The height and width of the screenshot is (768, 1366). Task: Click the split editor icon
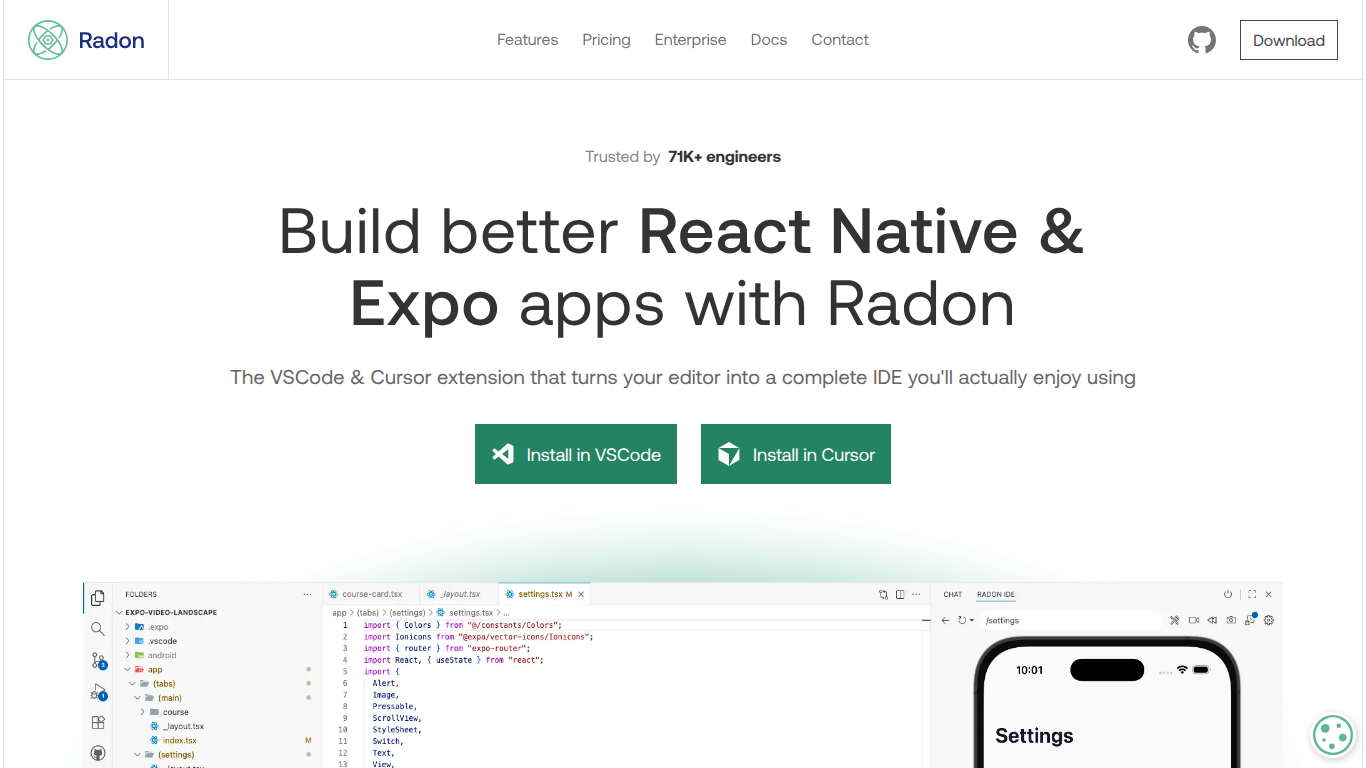click(900, 594)
